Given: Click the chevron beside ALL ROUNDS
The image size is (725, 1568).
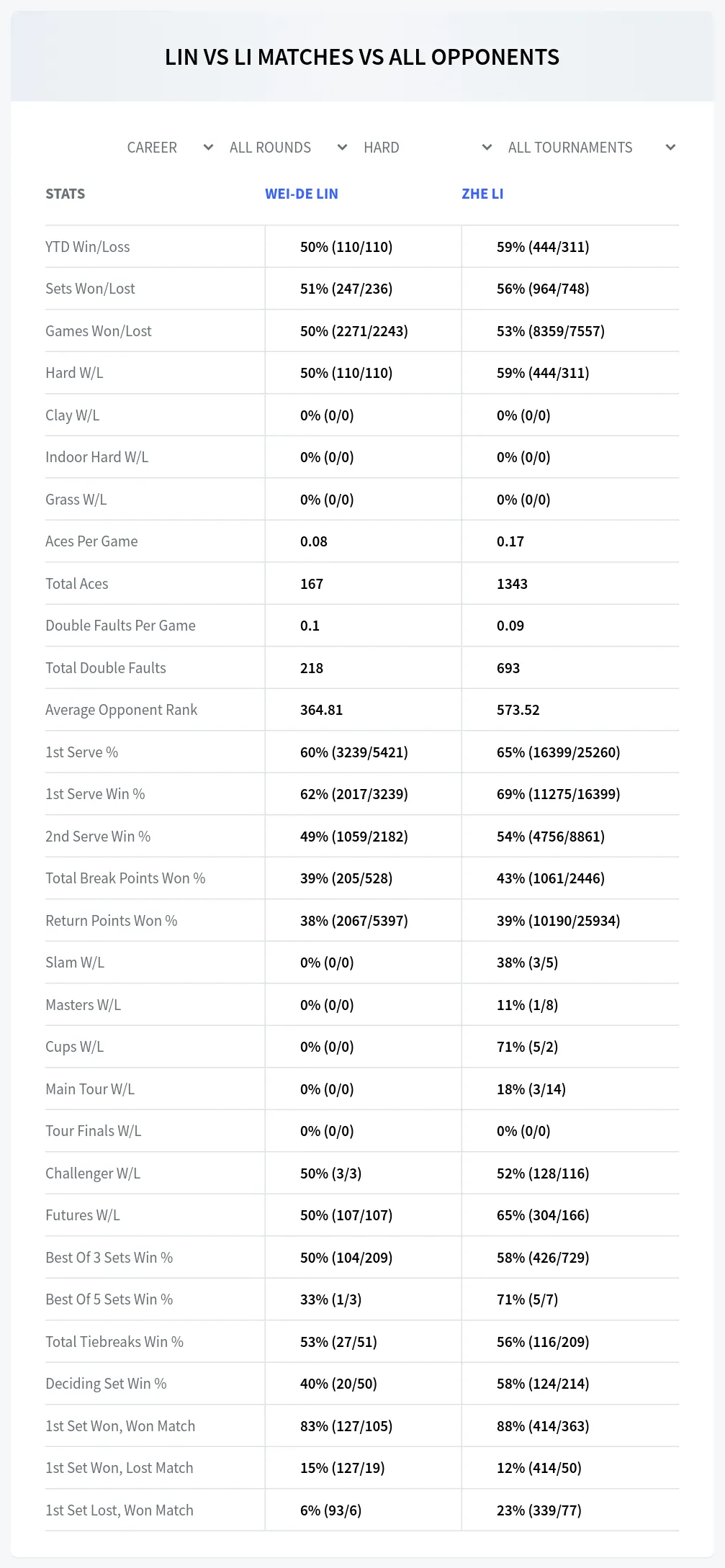Looking at the screenshot, I should [x=342, y=148].
